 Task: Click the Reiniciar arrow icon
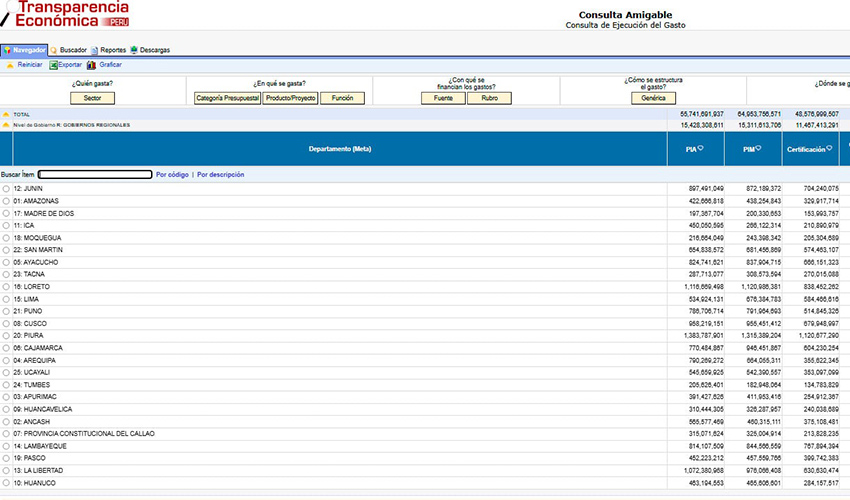(10, 65)
